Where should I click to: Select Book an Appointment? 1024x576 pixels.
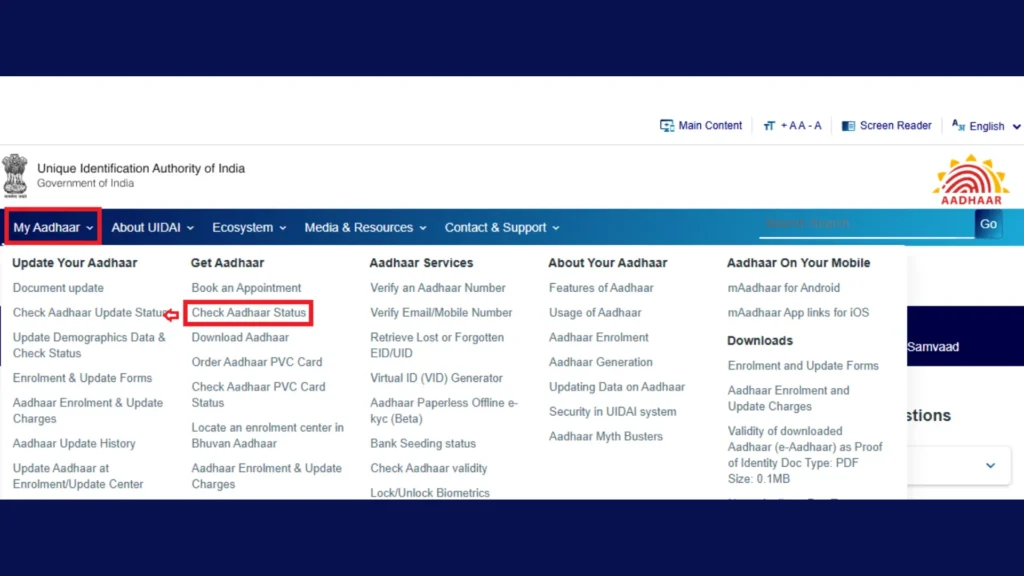pos(246,288)
